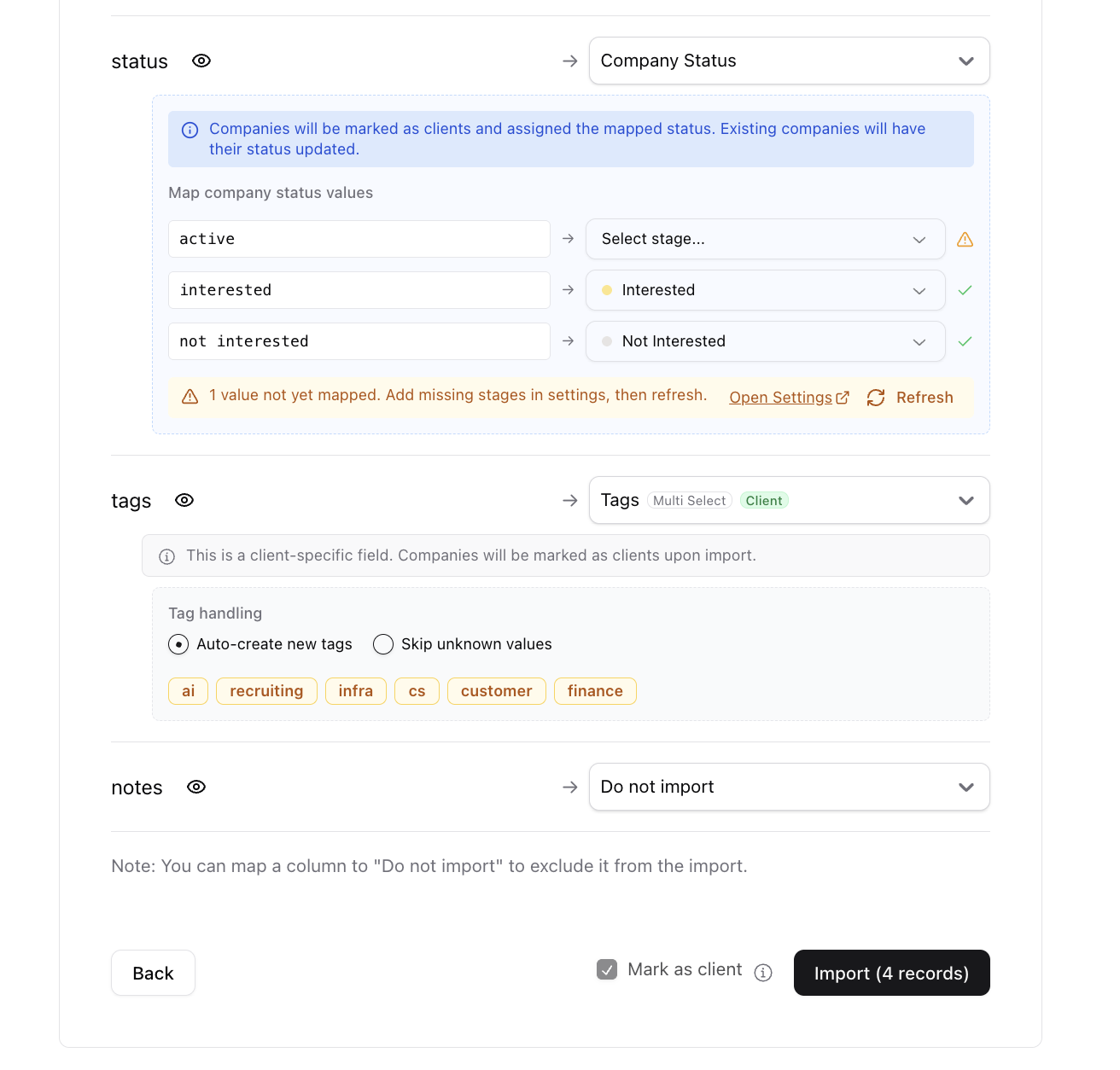Screen dimensions: 1120x1070
Task: Select Skip unknown values radio option
Action: click(383, 644)
